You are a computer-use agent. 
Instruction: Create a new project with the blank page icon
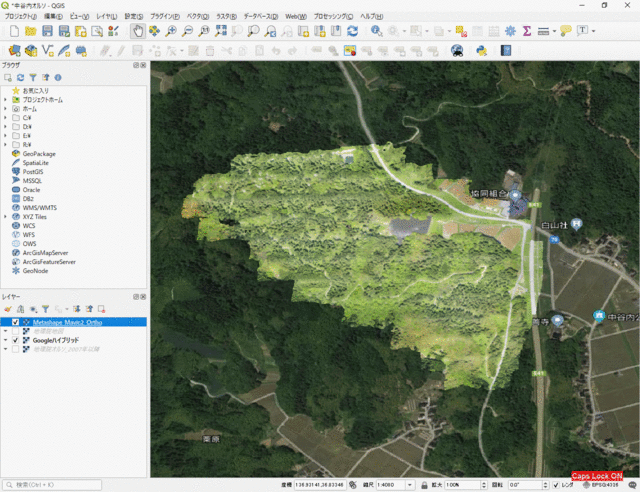(14, 31)
